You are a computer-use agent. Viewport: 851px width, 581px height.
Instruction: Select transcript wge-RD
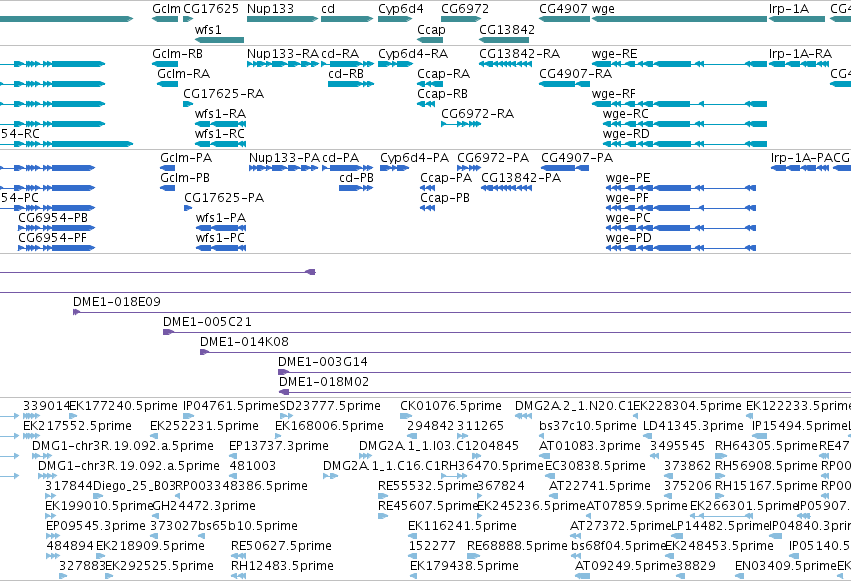click(x=685, y=144)
